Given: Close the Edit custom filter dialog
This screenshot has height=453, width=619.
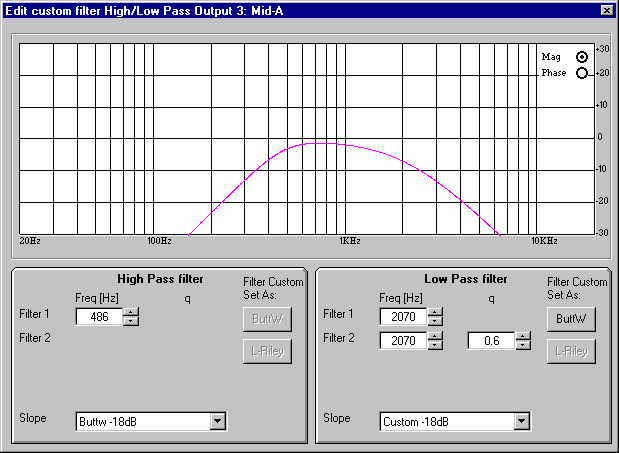Looking at the screenshot, I should [607, 11].
